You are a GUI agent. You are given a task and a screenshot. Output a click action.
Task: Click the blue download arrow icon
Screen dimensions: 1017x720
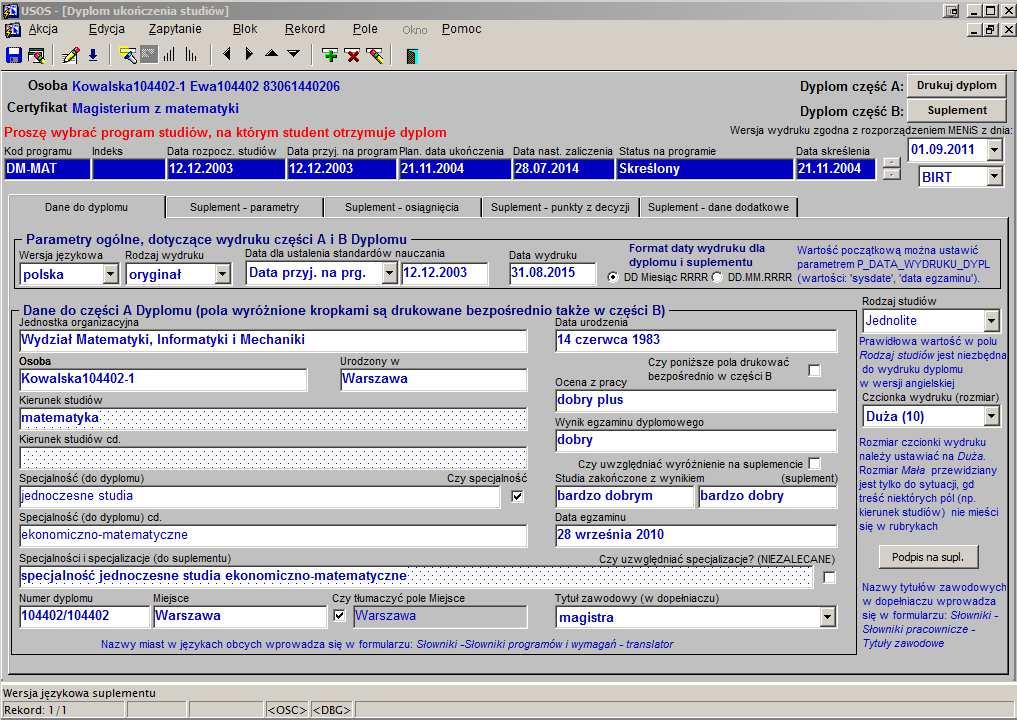93,55
